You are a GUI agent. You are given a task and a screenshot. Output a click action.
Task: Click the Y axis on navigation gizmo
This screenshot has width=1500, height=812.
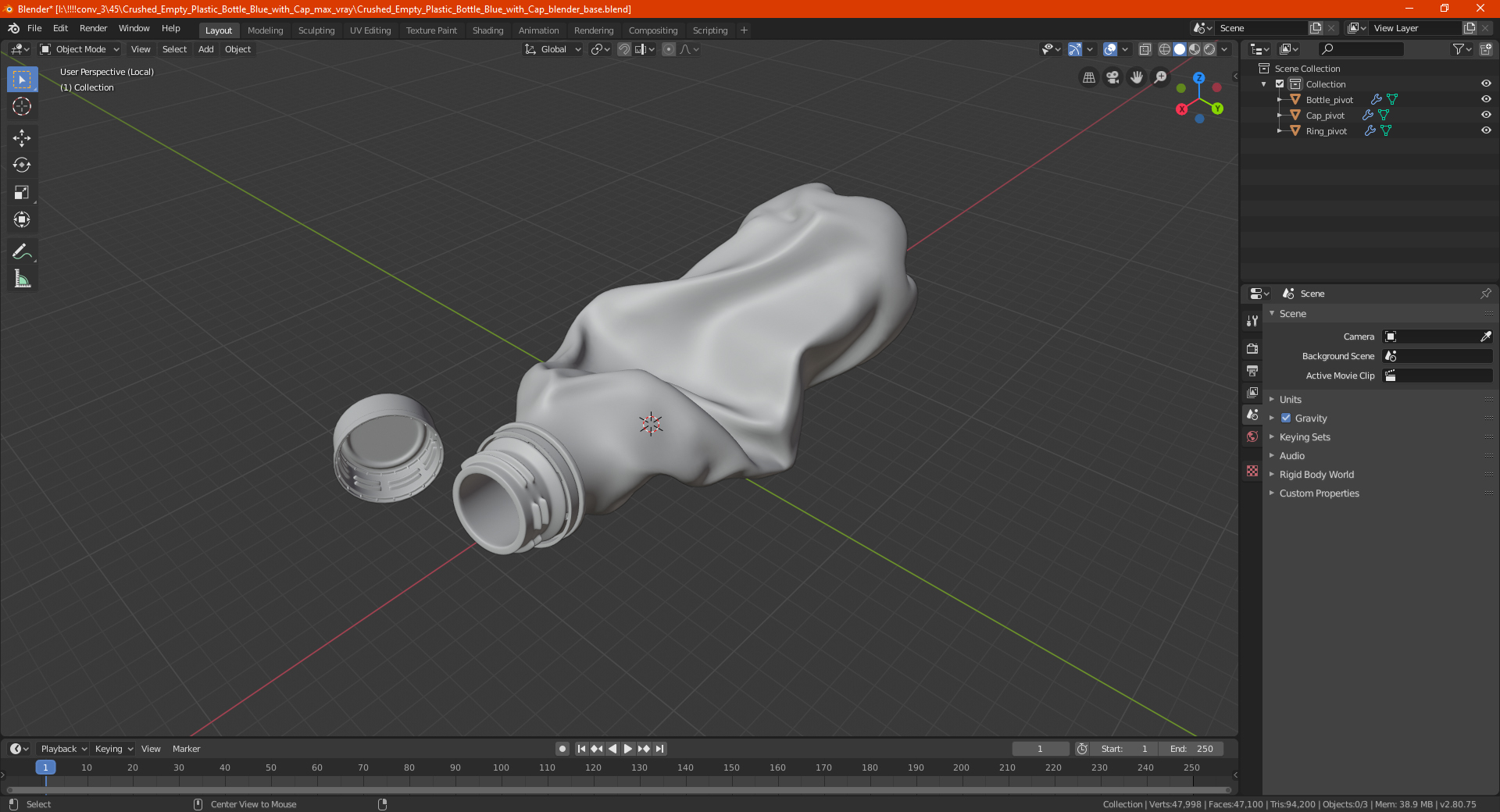pyautogui.click(x=1217, y=109)
